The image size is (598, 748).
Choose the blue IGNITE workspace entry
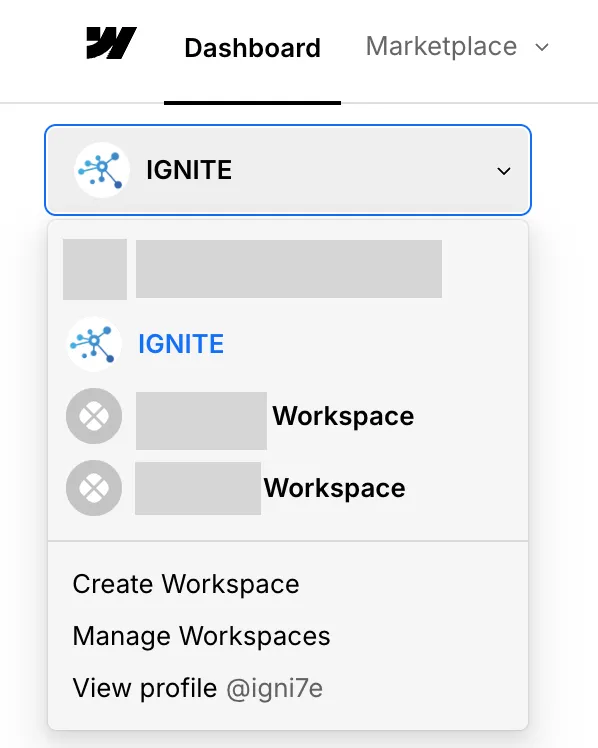(x=181, y=344)
